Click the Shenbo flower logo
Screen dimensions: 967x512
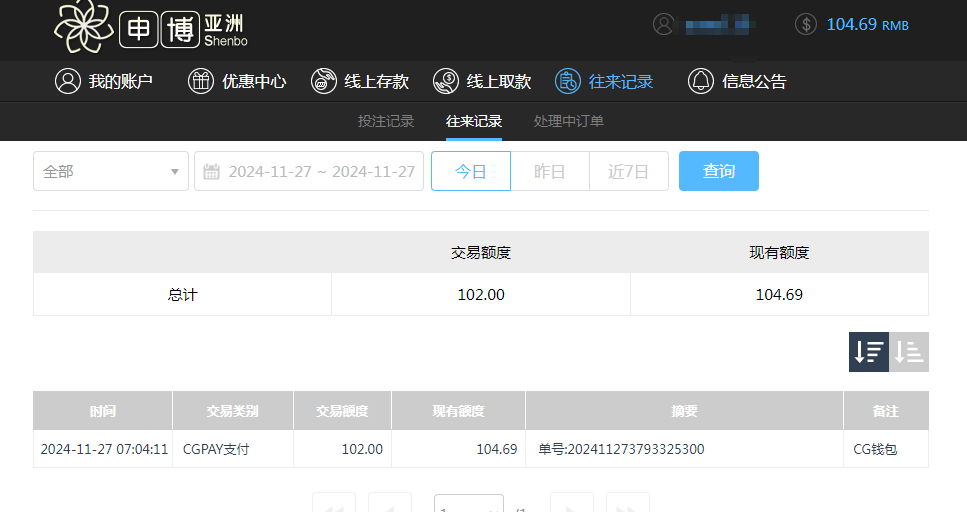coord(84,27)
